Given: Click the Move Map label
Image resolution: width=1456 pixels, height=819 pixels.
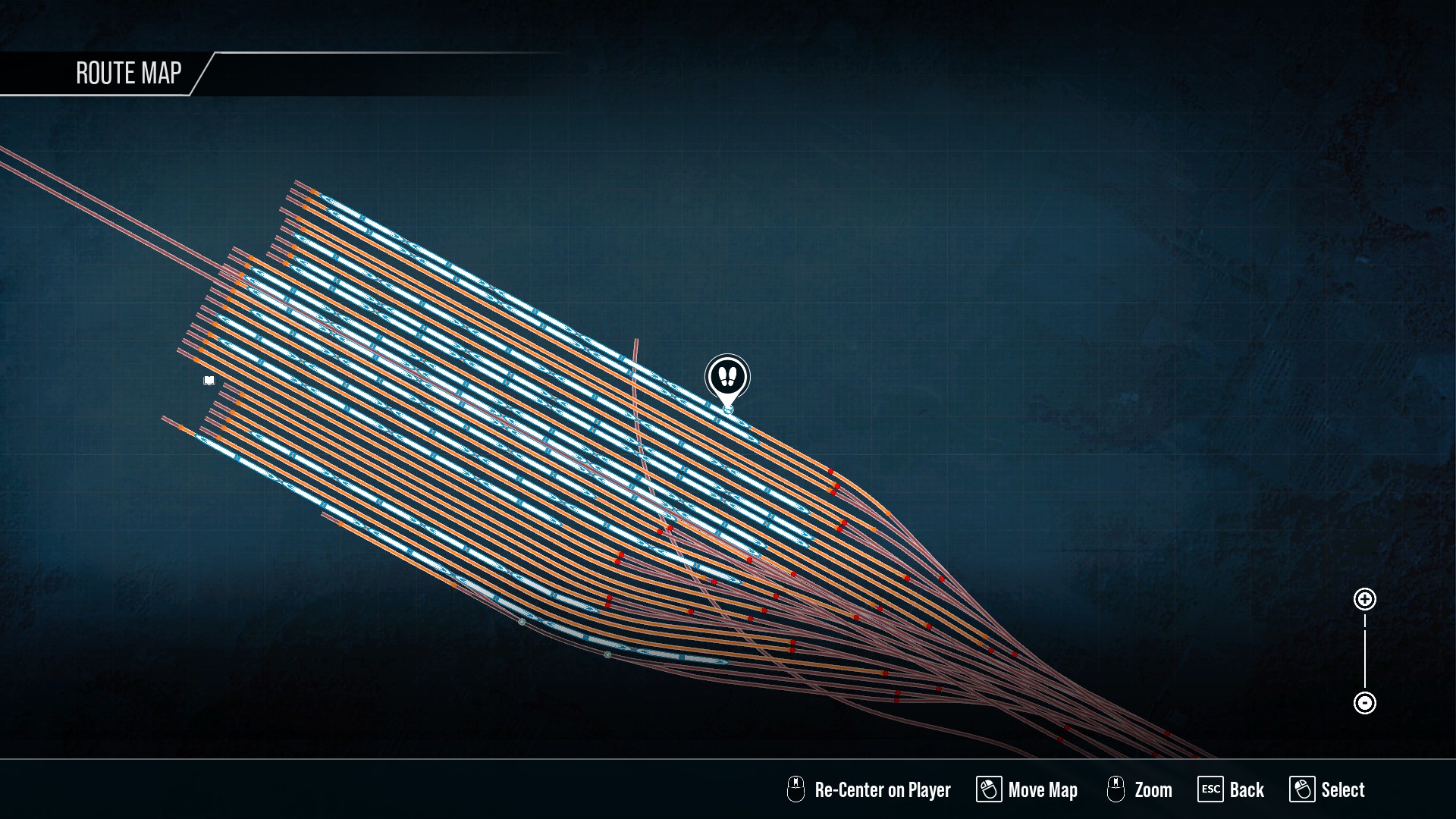Looking at the screenshot, I should click(x=1043, y=790).
